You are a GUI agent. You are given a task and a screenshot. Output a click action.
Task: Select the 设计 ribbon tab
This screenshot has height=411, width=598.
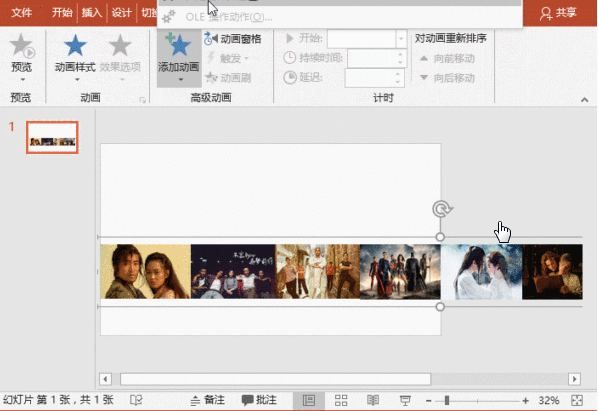(121, 13)
